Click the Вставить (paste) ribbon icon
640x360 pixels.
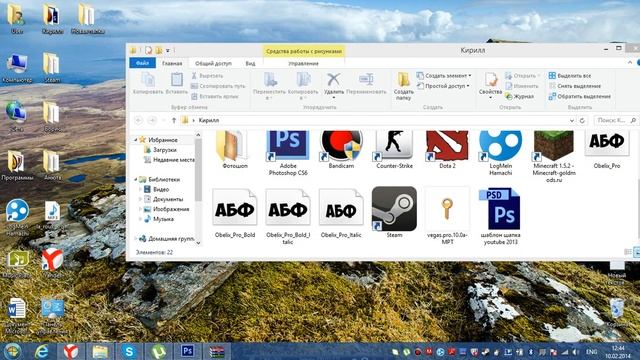tap(177, 79)
